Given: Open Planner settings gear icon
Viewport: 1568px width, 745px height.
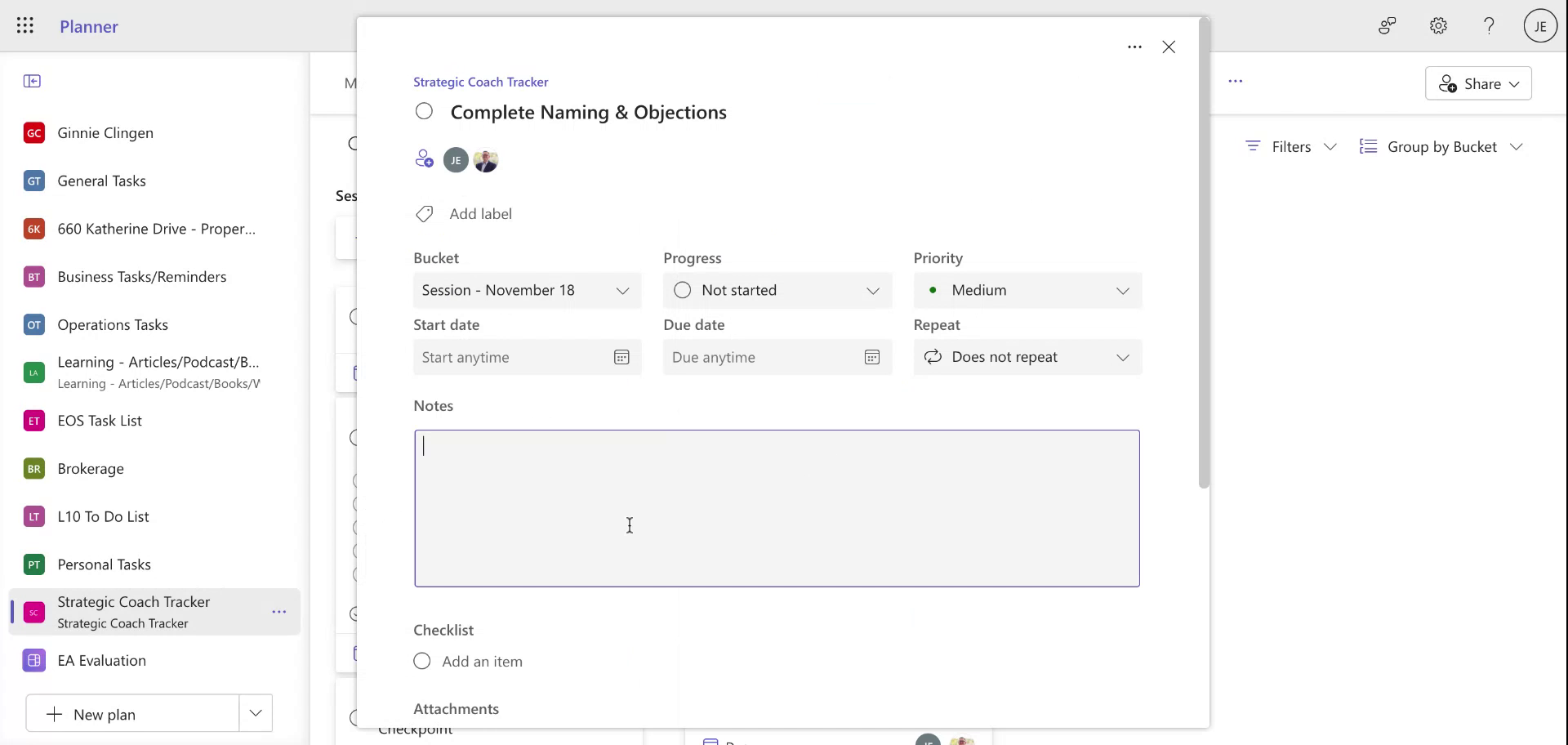Looking at the screenshot, I should (x=1438, y=25).
